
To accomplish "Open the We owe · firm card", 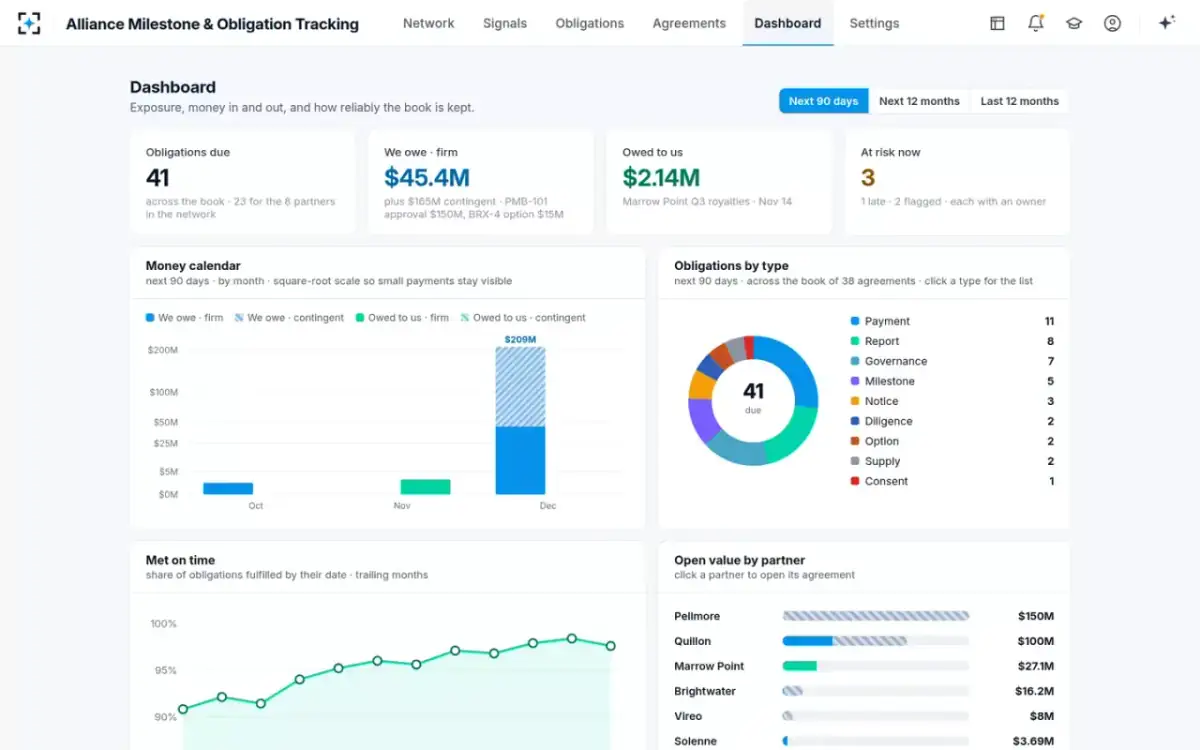I will click(x=480, y=182).
